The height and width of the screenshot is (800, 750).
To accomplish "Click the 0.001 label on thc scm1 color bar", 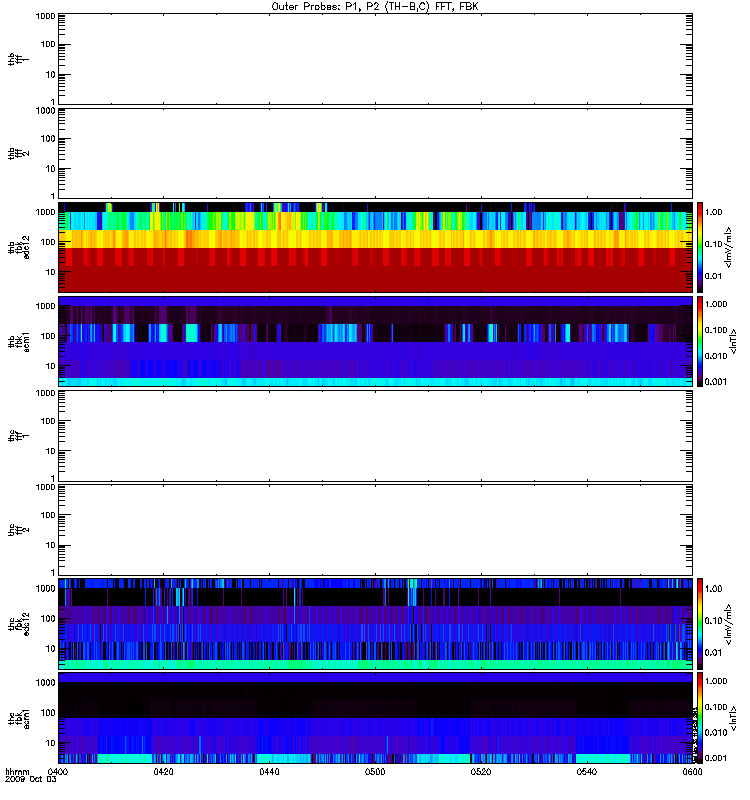I will click(x=716, y=758).
